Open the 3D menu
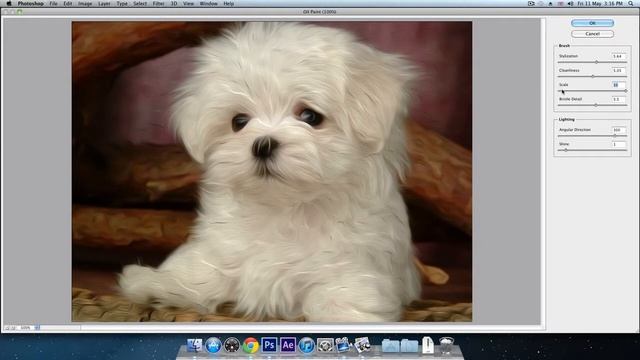The height and width of the screenshot is (360, 640). click(x=174, y=4)
